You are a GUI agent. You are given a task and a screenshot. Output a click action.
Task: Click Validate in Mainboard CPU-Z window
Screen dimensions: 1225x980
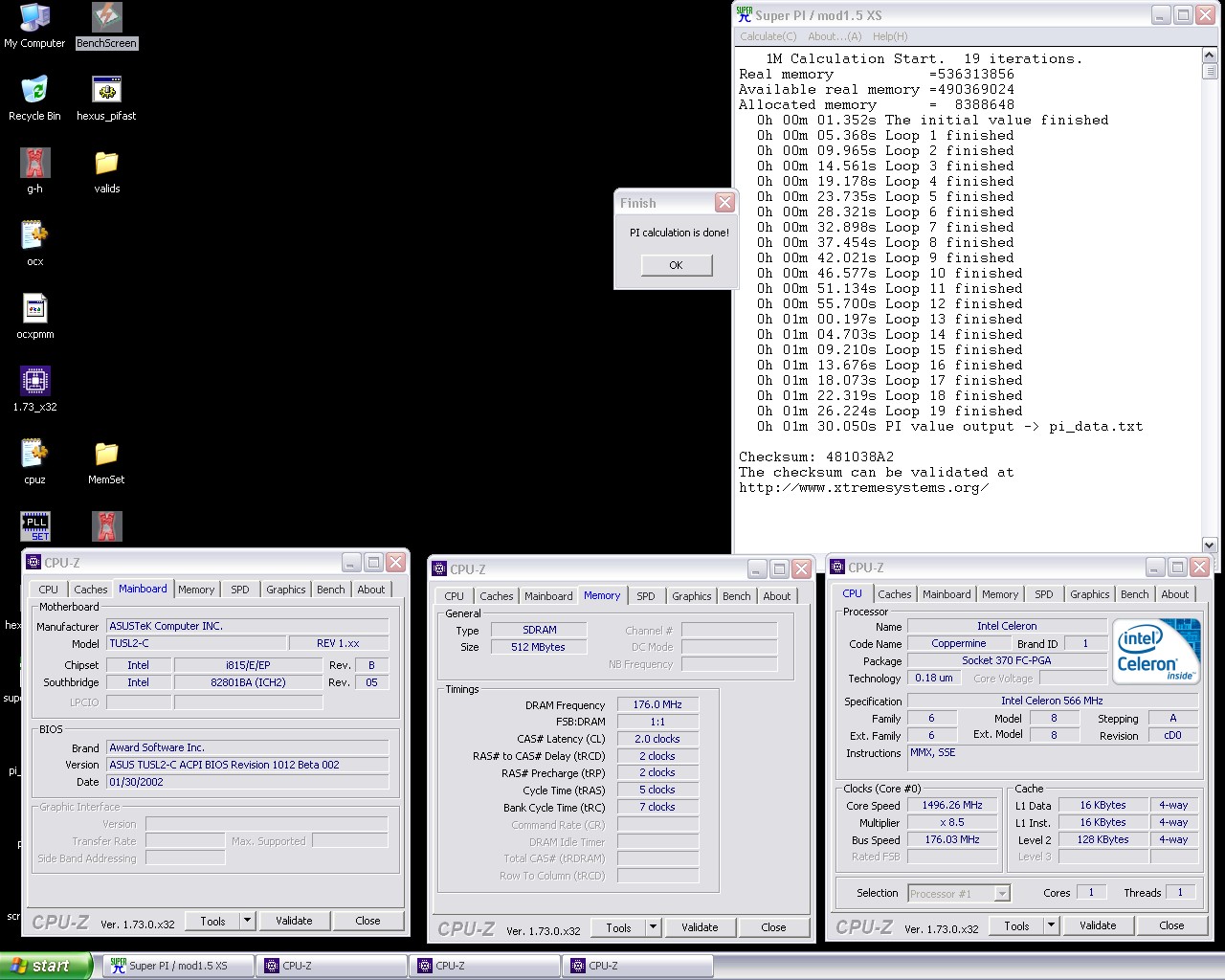click(294, 921)
